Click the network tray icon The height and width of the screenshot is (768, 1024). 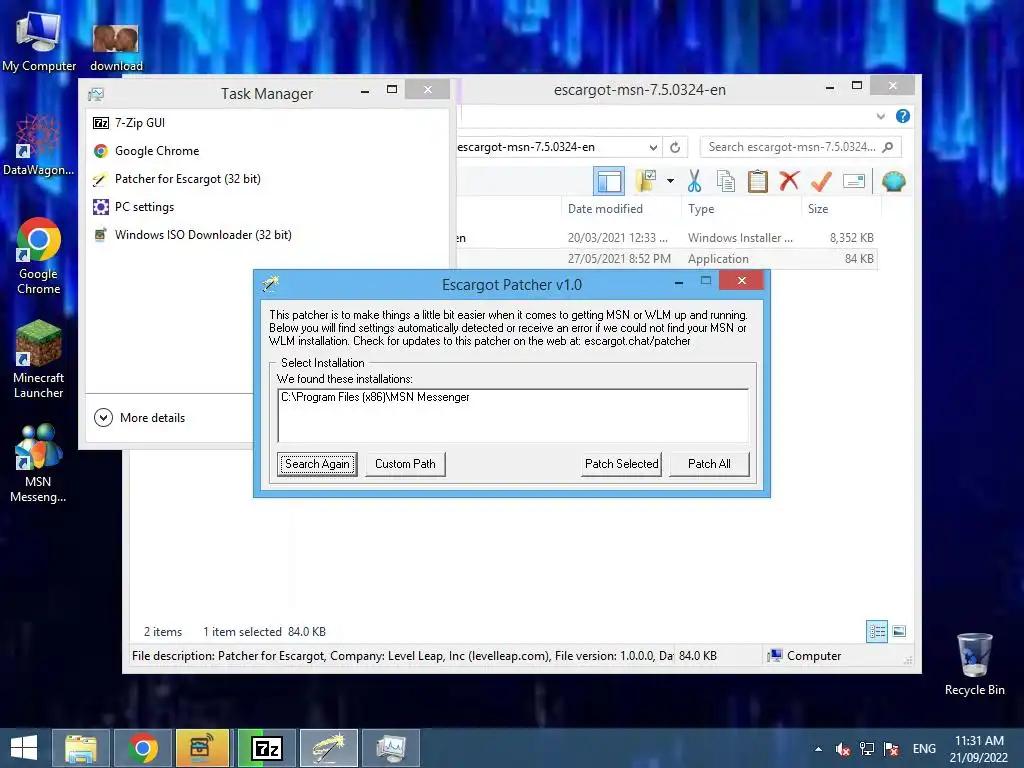click(867, 749)
